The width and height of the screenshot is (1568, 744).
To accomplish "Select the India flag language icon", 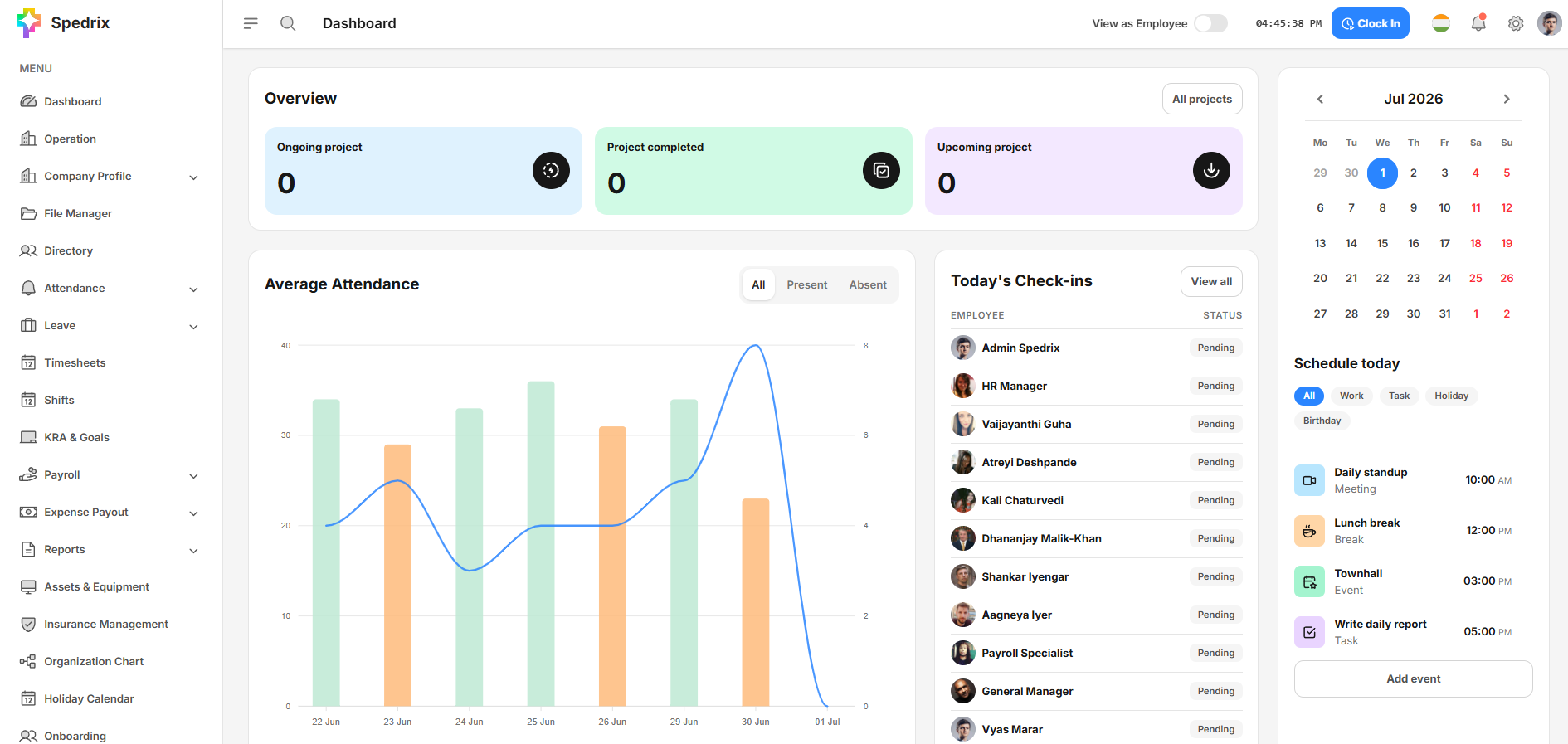I will [x=1441, y=23].
